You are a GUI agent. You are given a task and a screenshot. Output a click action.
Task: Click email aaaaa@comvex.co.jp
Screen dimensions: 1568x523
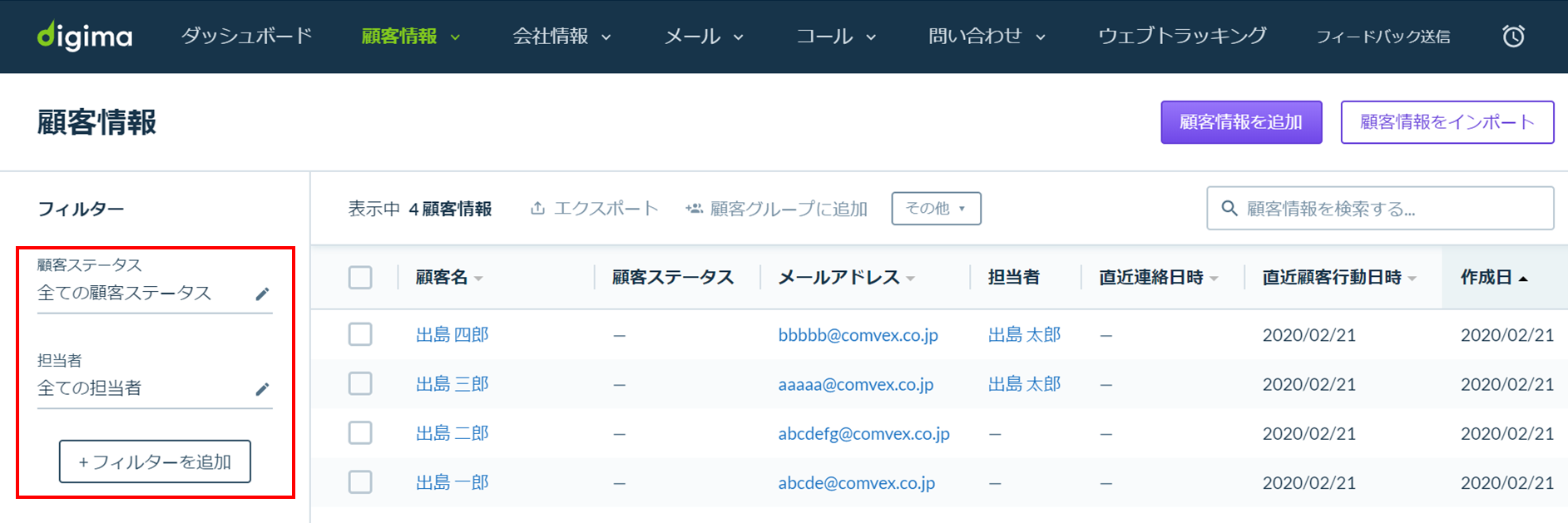[856, 383]
